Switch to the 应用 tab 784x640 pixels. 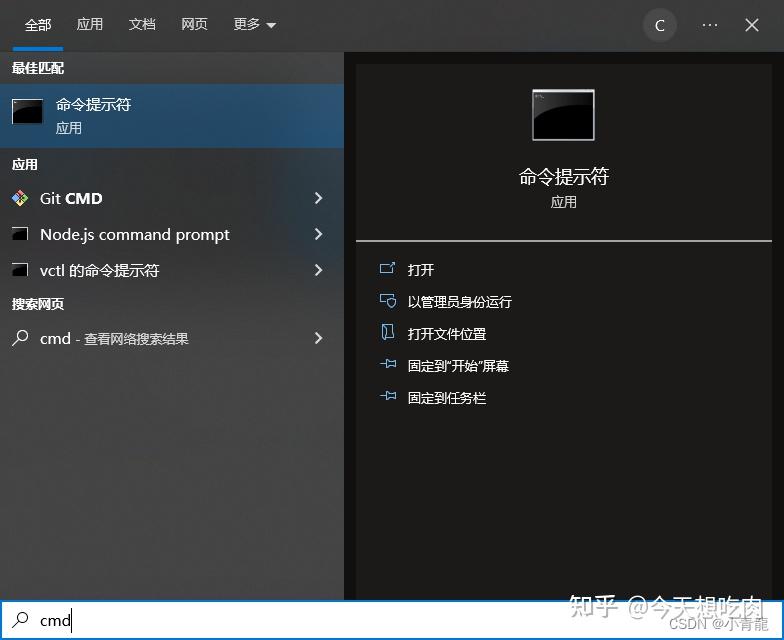click(x=90, y=24)
